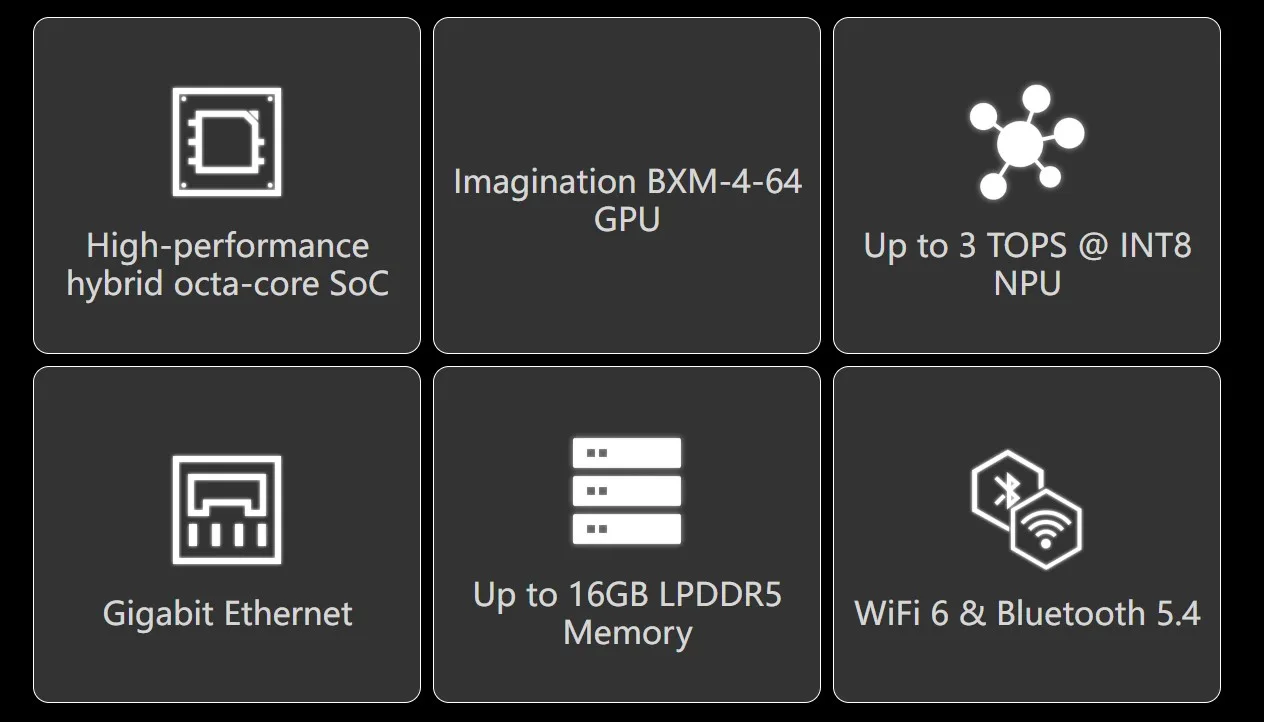The image size is (1264, 722).
Task: Click the Ethernet port icon
Action: [x=227, y=510]
